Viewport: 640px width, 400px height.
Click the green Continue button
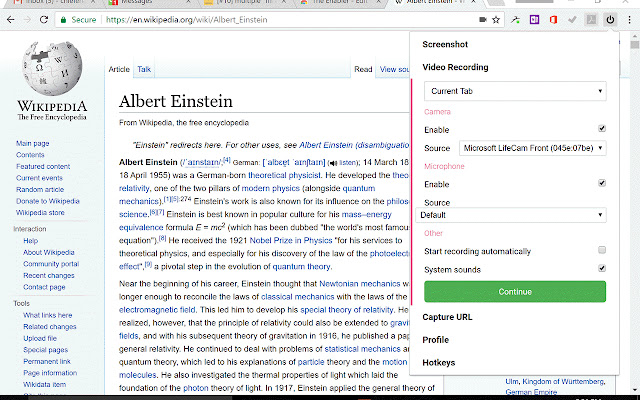pyautogui.click(x=515, y=291)
